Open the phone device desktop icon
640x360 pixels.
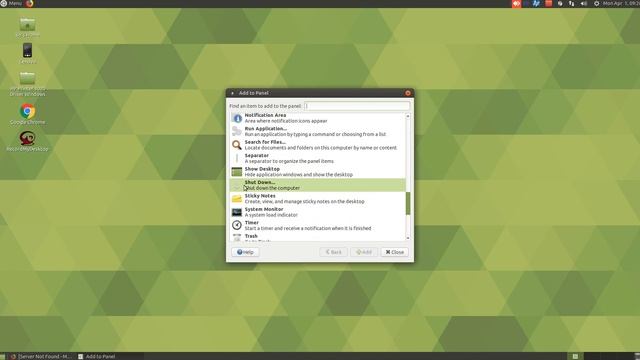27,51
